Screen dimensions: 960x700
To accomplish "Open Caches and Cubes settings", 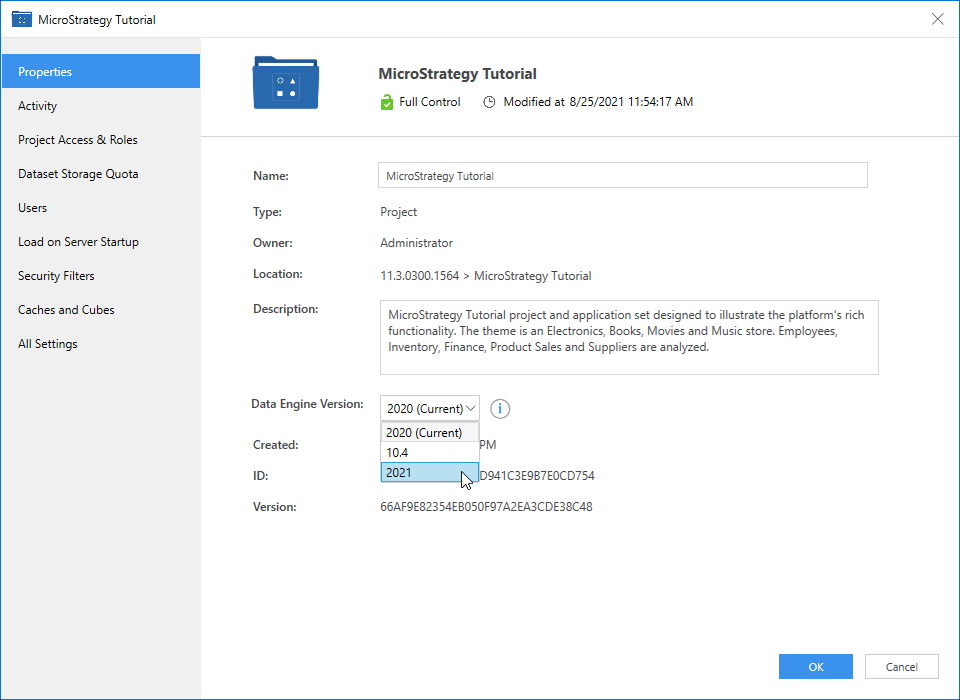I will (x=66, y=310).
